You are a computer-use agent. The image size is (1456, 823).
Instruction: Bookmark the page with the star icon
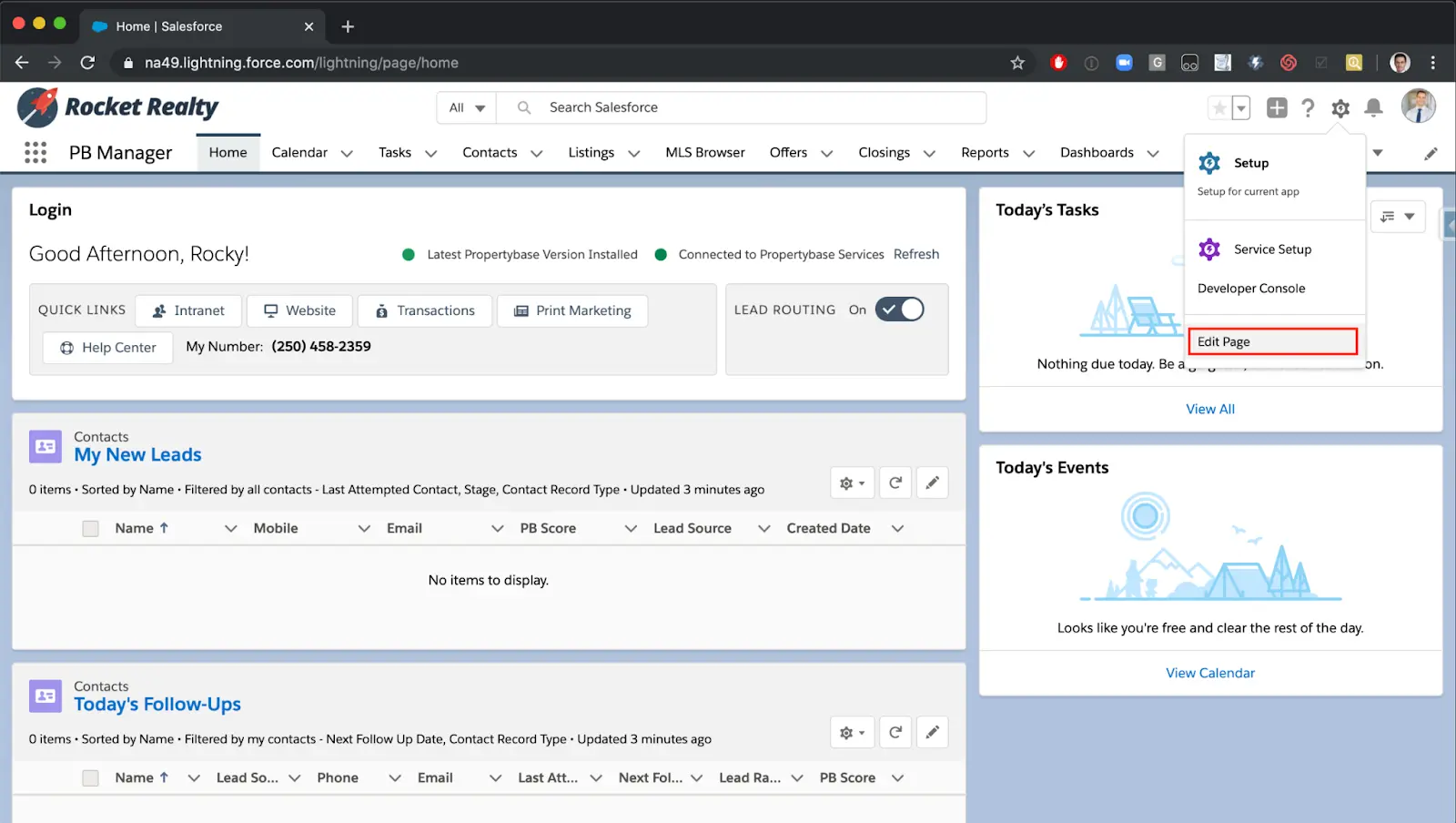coord(1017,63)
